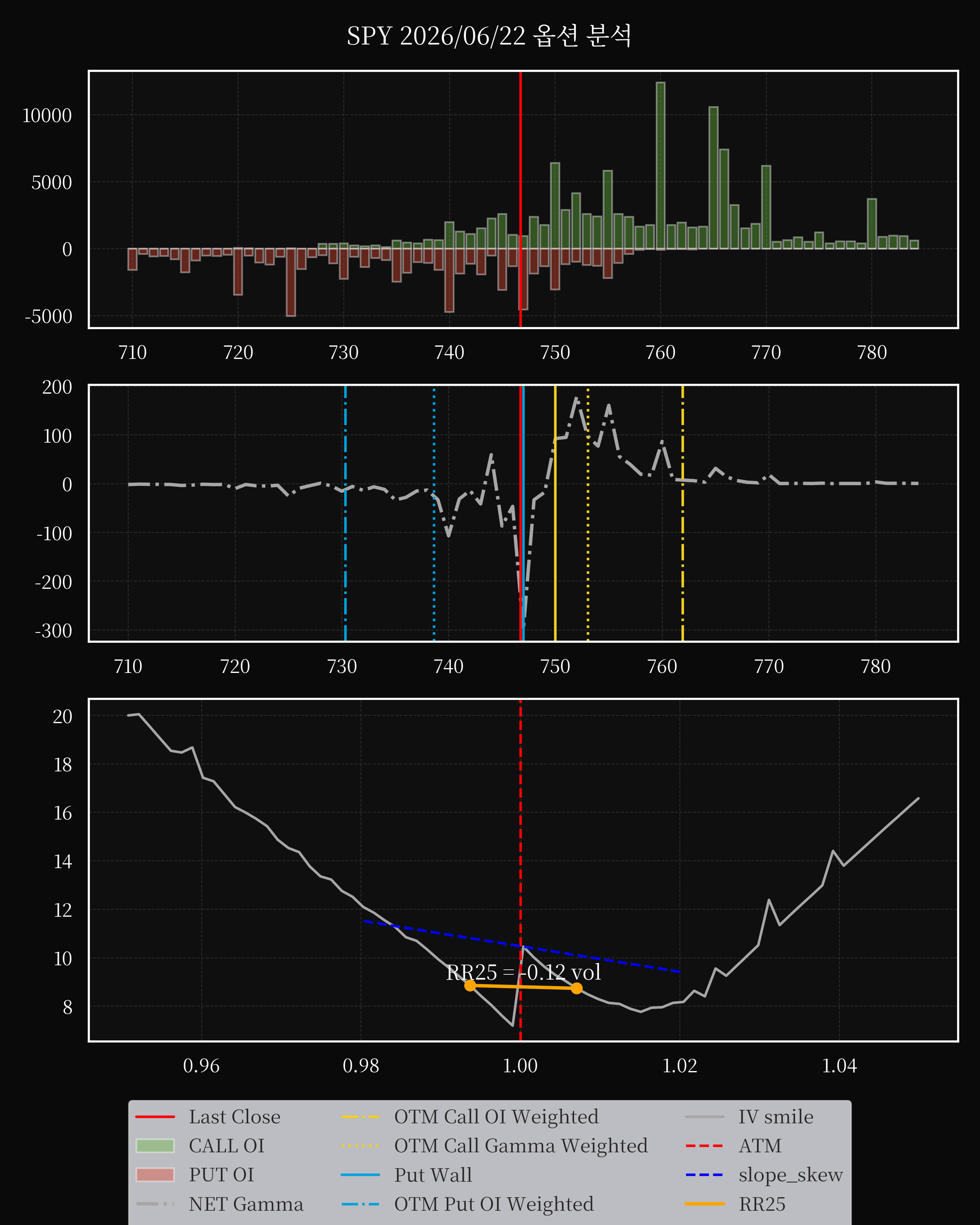Click the red Last Close legend line
Screen dimensions: 980x1225
click(x=155, y=1117)
